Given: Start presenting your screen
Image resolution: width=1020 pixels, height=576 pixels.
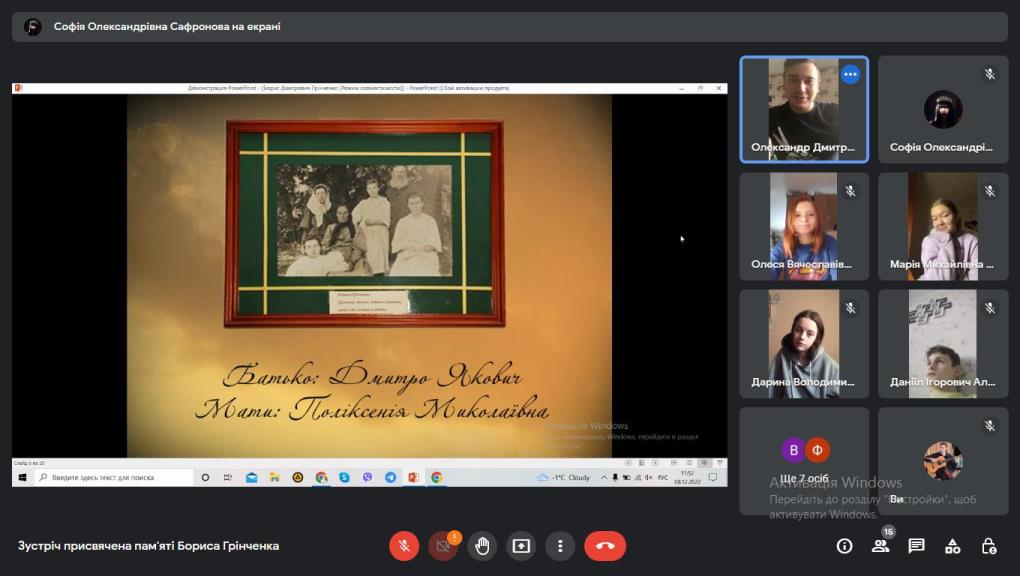Looking at the screenshot, I should (x=521, y=546).
